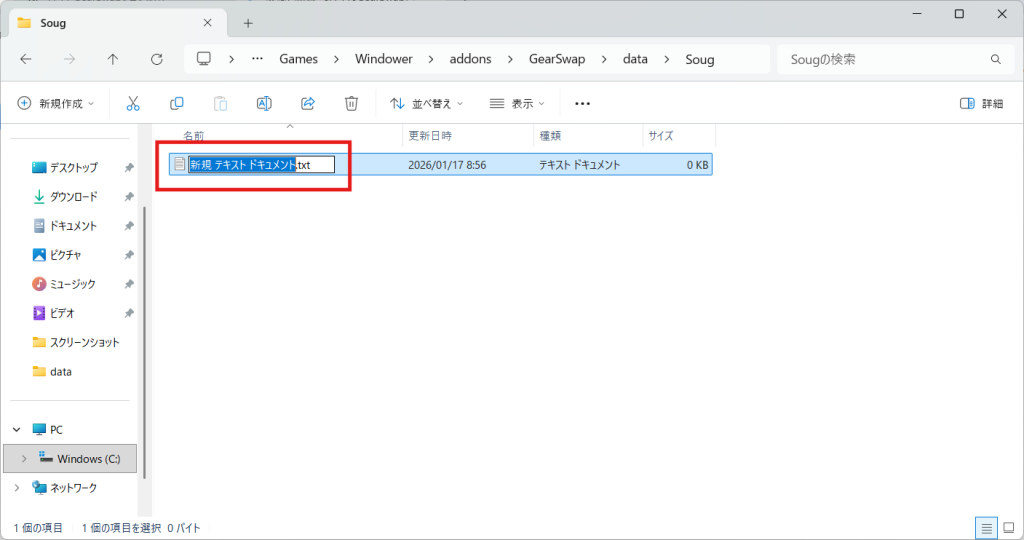This screenshot has width=1024, height=540.
Task: Click the Refresh button in navigation bar
Action: click(156, 59)
